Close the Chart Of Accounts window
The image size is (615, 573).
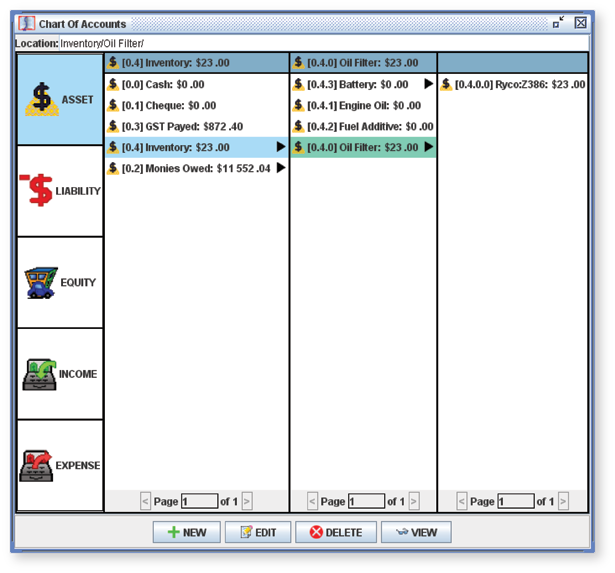[580, 23]
